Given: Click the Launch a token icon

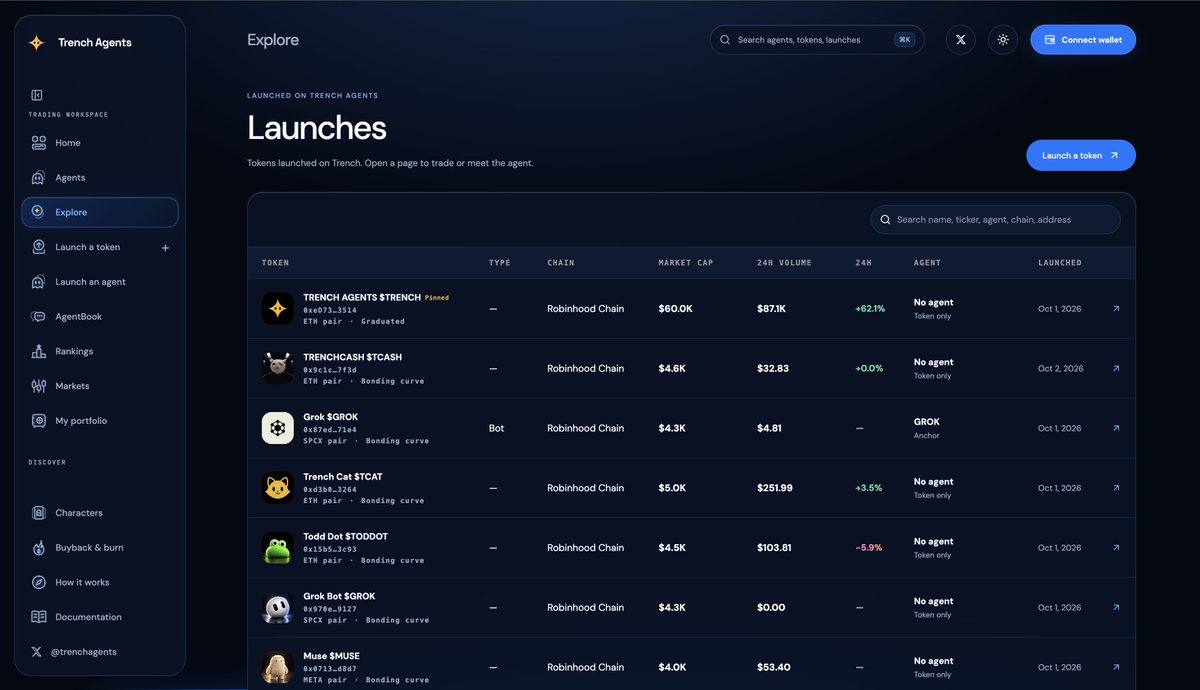Looking at the screenshot, I should (x=38, y=247).
